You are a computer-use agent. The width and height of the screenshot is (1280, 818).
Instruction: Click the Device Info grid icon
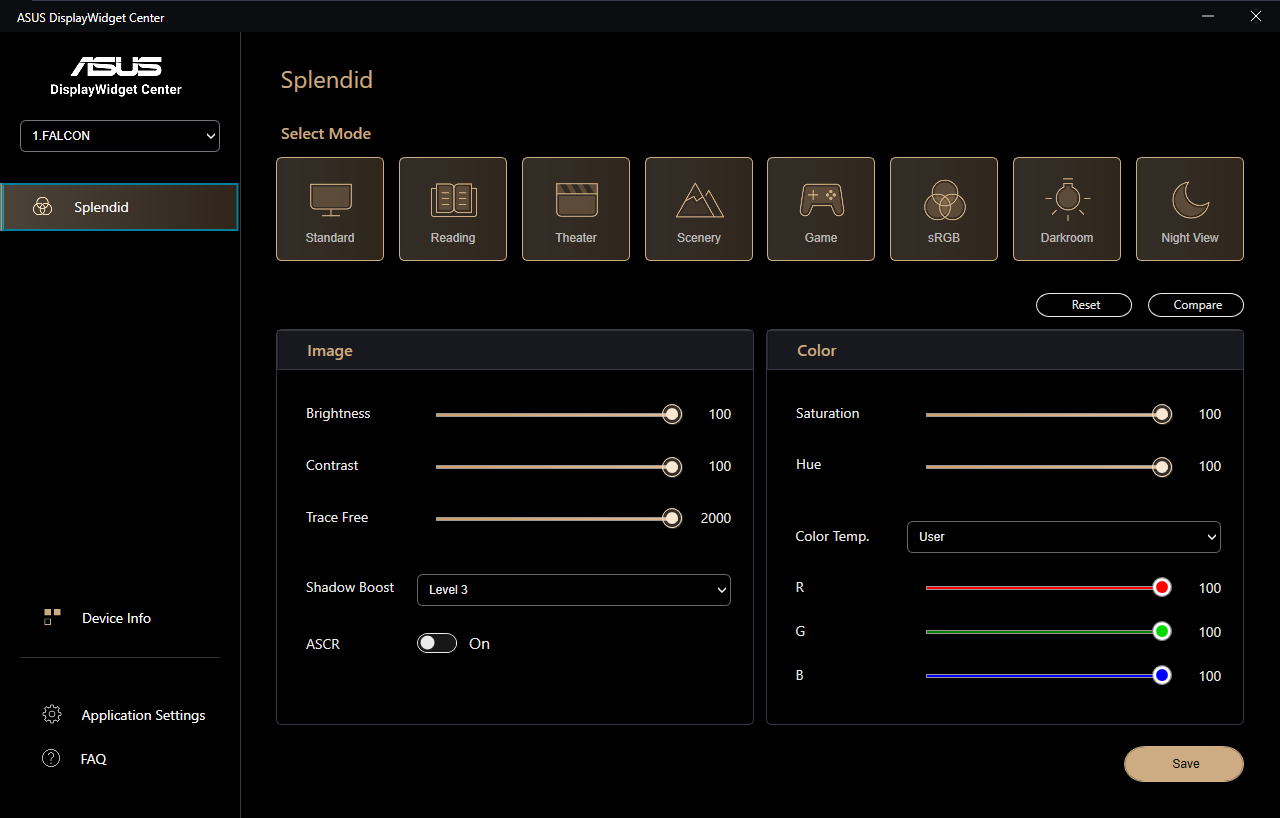tap(52, 617)
